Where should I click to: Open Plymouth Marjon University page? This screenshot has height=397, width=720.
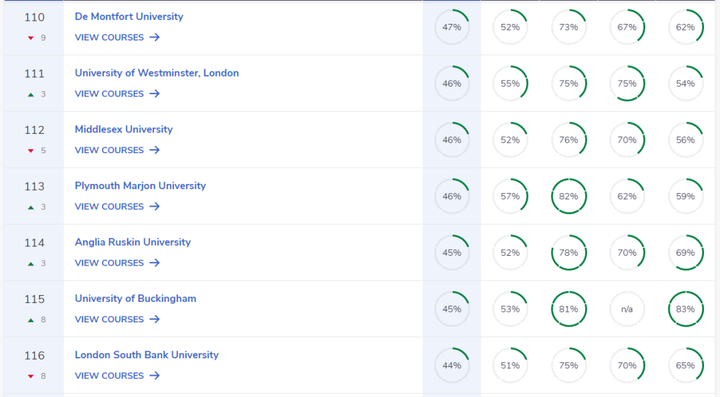pyautogui.click(x=140, y=186)
